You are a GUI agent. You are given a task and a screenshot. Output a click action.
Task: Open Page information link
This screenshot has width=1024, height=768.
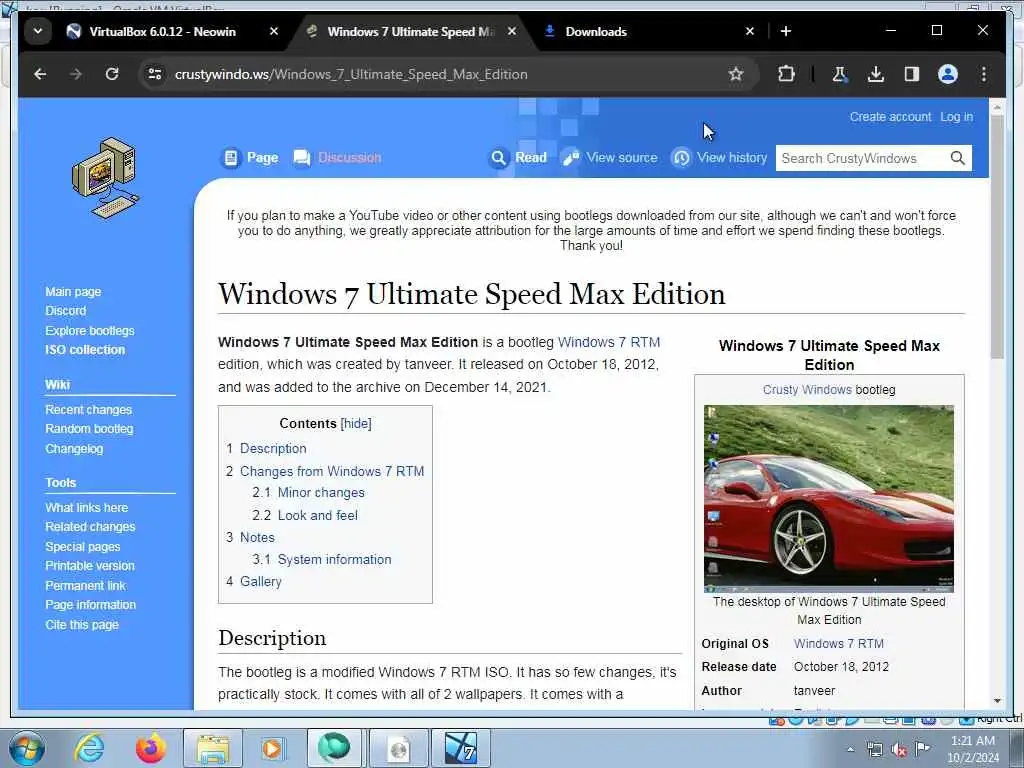click(x=90, y=605)
